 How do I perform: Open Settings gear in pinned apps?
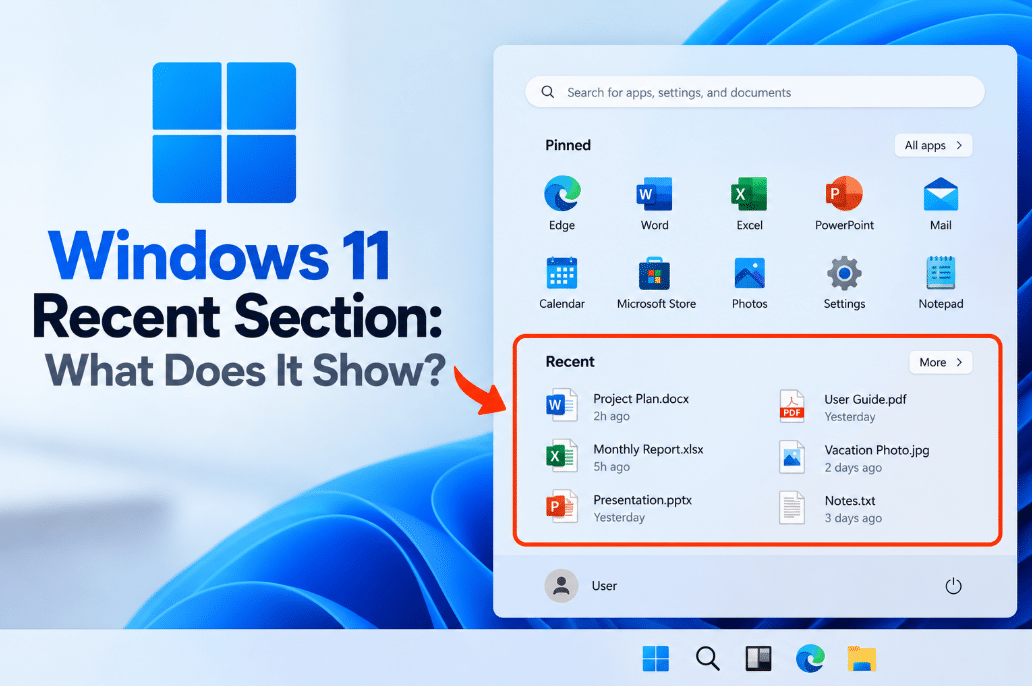[844, 273]
